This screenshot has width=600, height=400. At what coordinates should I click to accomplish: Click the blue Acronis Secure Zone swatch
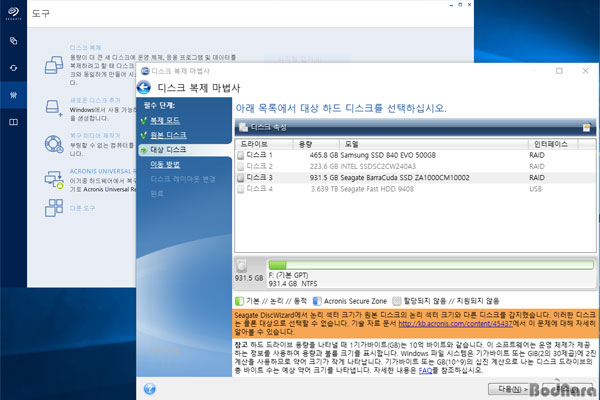point(317,301)
